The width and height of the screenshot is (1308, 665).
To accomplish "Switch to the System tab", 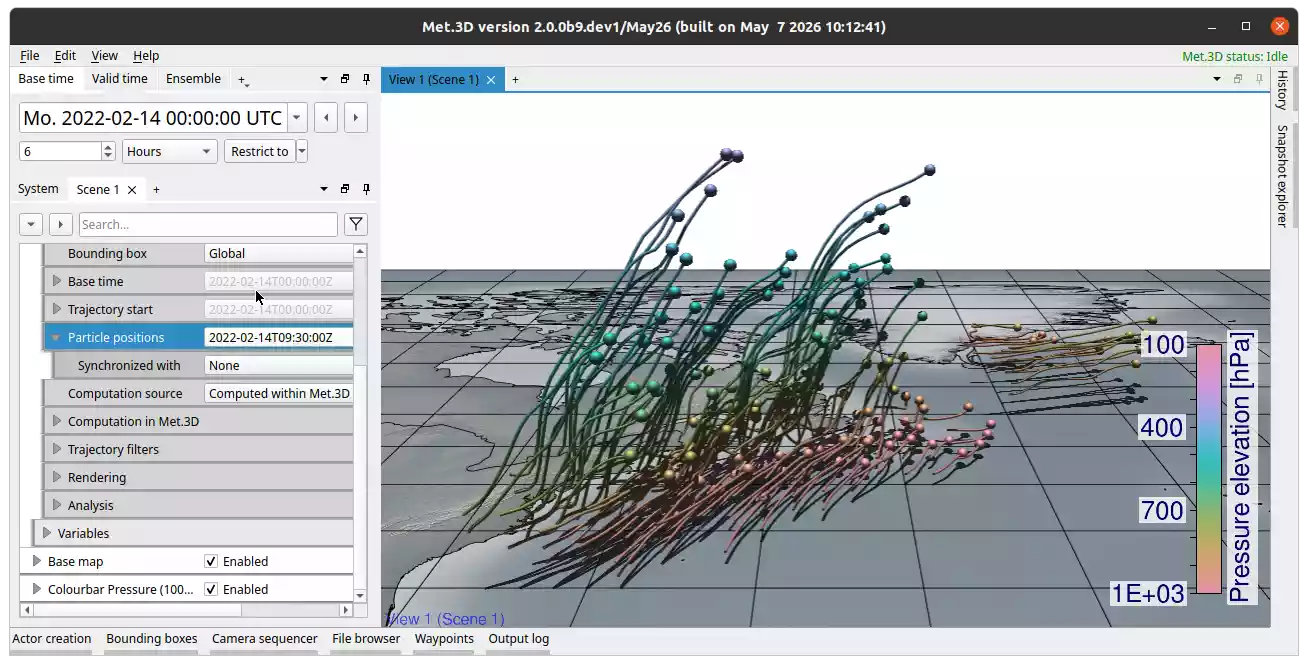I will tap(38, 189).
